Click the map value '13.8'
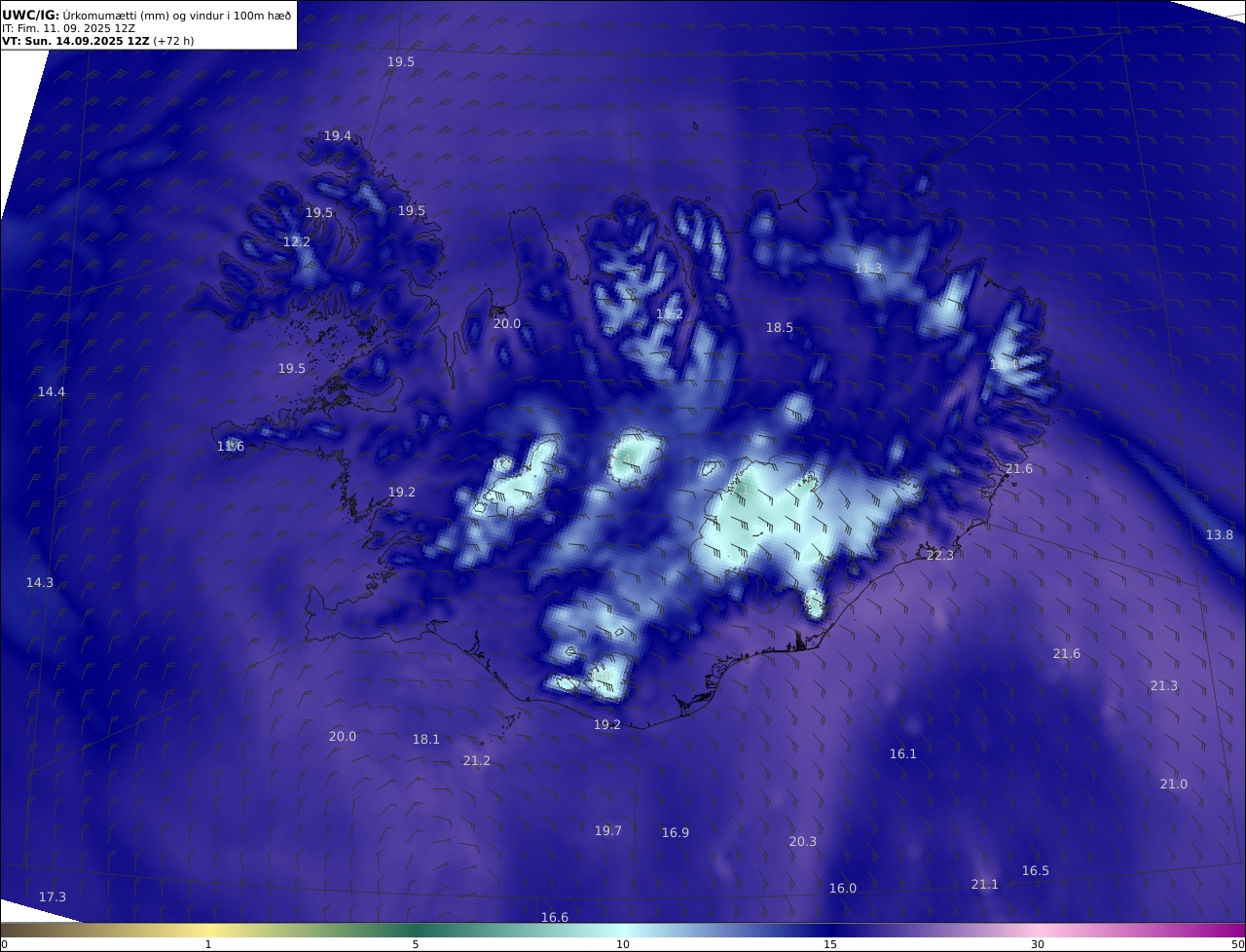This screenshot has height=952, width=1246. 1220,535
